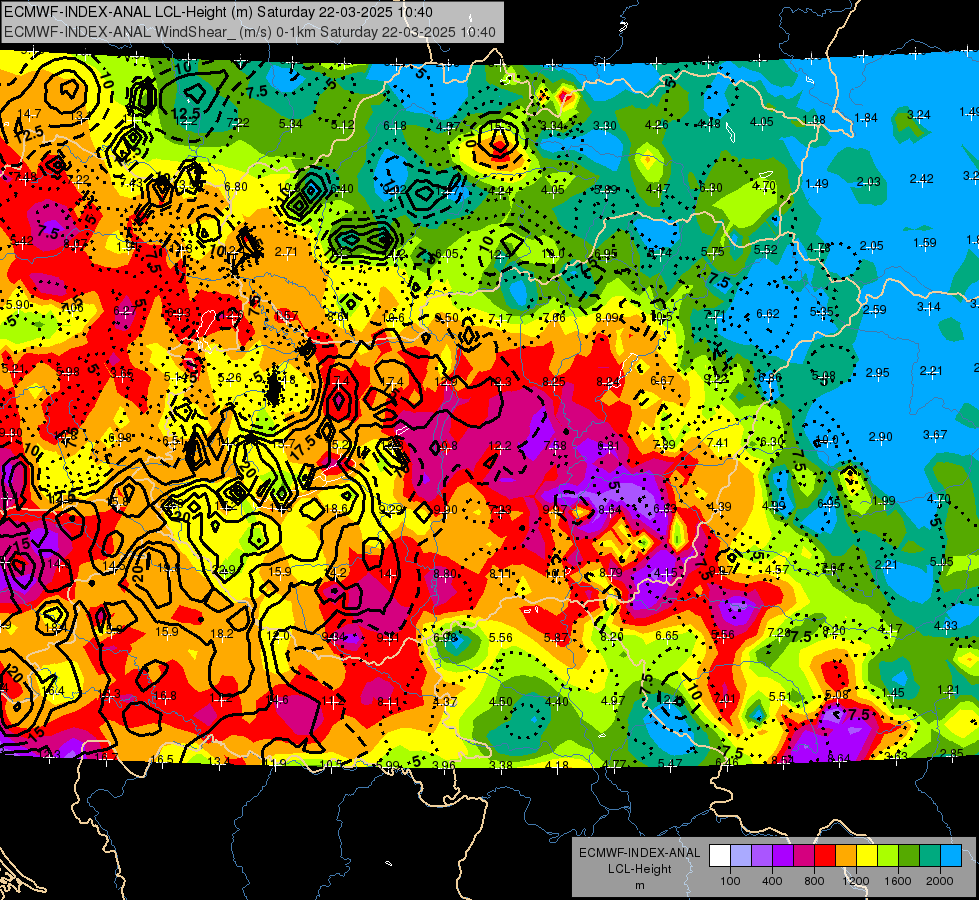The height and width of the screenshot is (900, 979).
Task: Click the map value 5.87
Action: [556, 638]
